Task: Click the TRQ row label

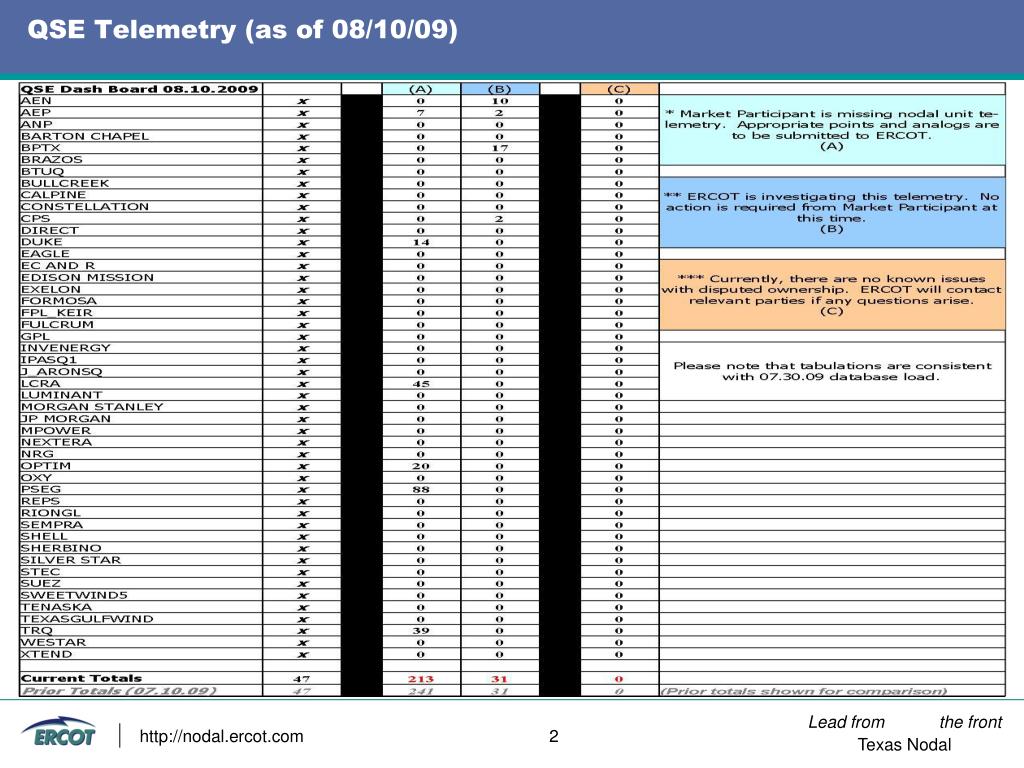Action: click(37, 630)
